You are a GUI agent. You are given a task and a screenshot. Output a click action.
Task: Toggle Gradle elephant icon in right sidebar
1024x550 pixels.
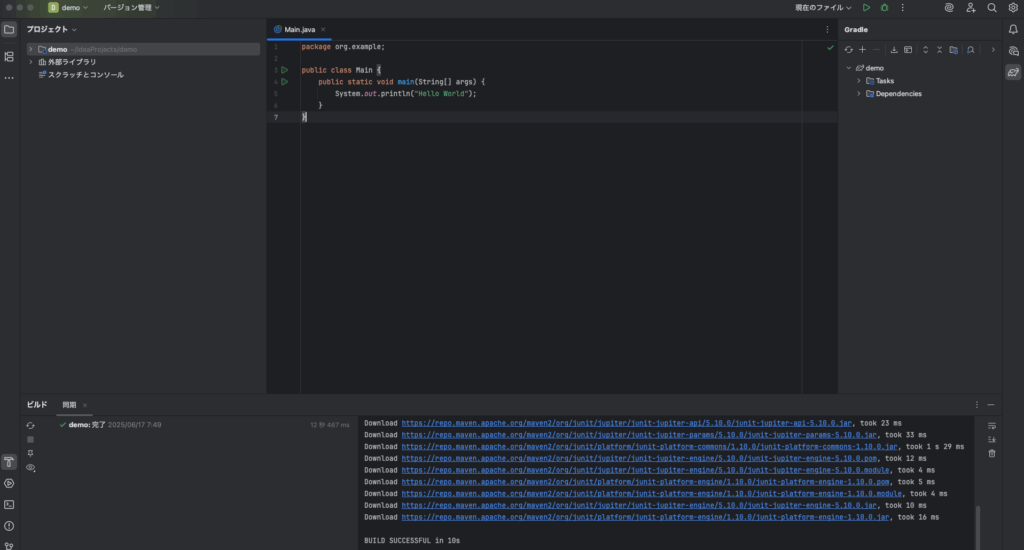pyautogui.click(x=1013, y=73)
